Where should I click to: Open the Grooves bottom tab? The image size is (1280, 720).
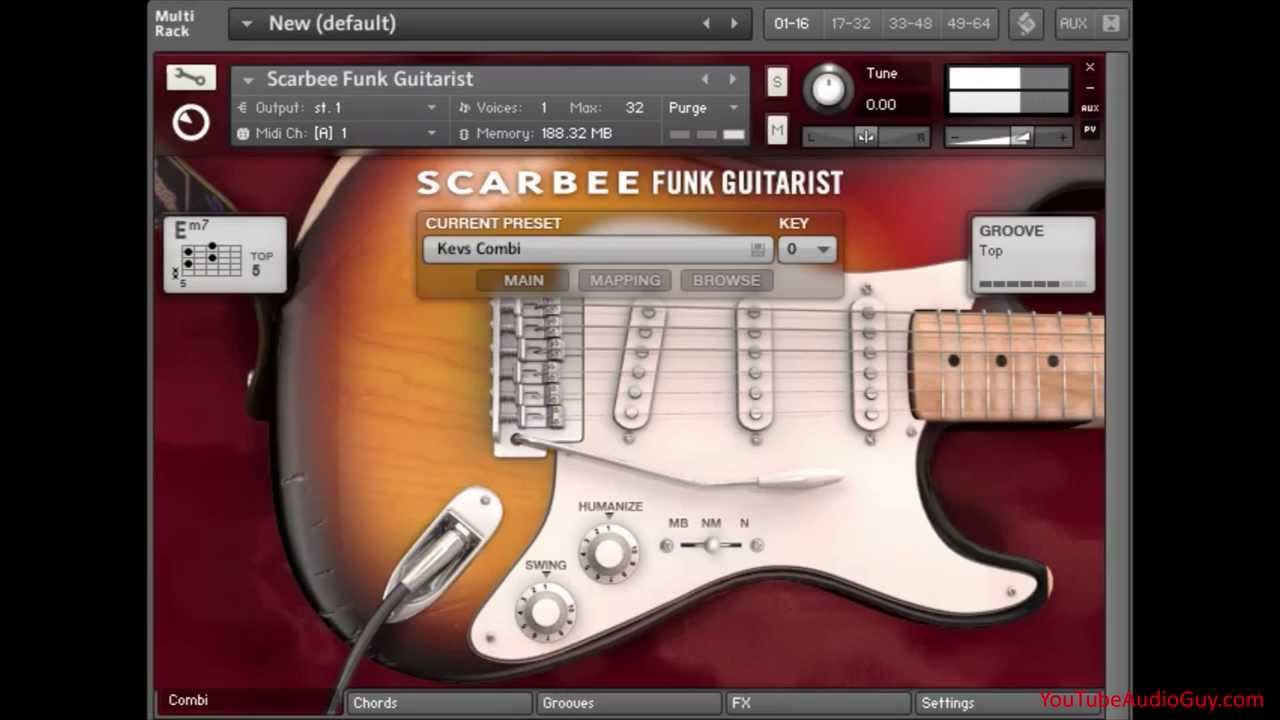click(628, 703)
